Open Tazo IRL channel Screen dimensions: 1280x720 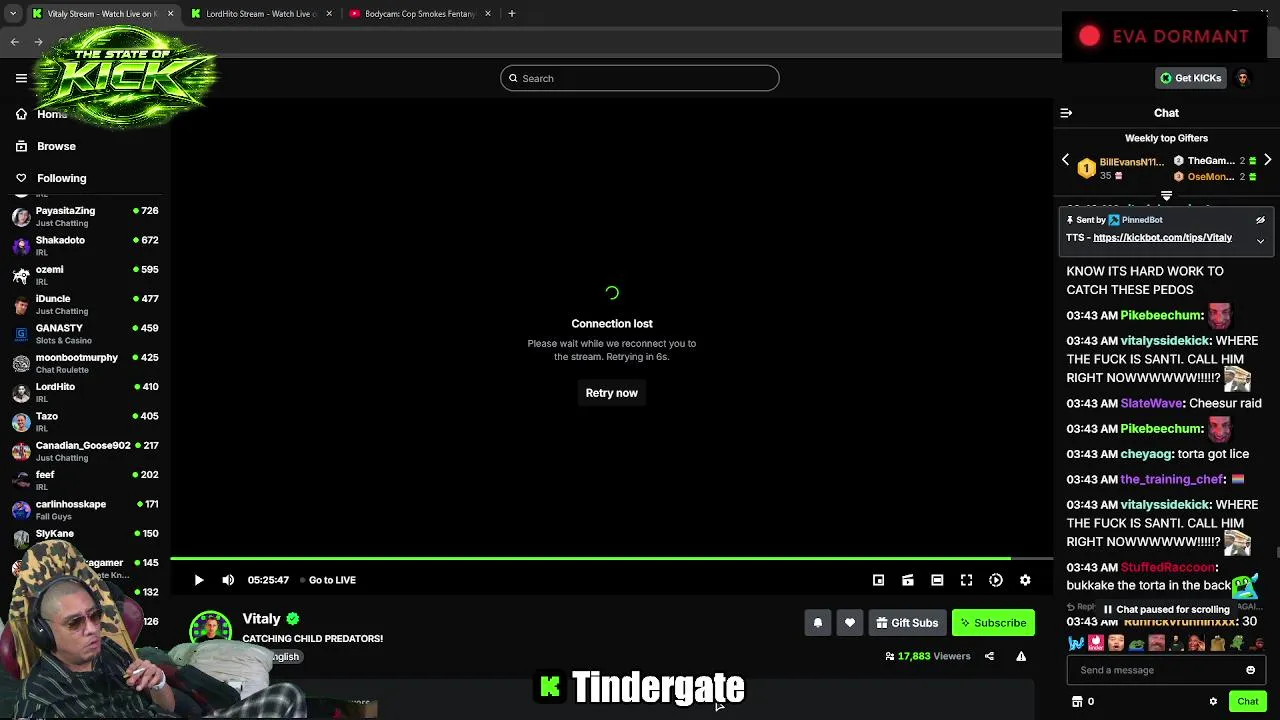click(85, 422)
